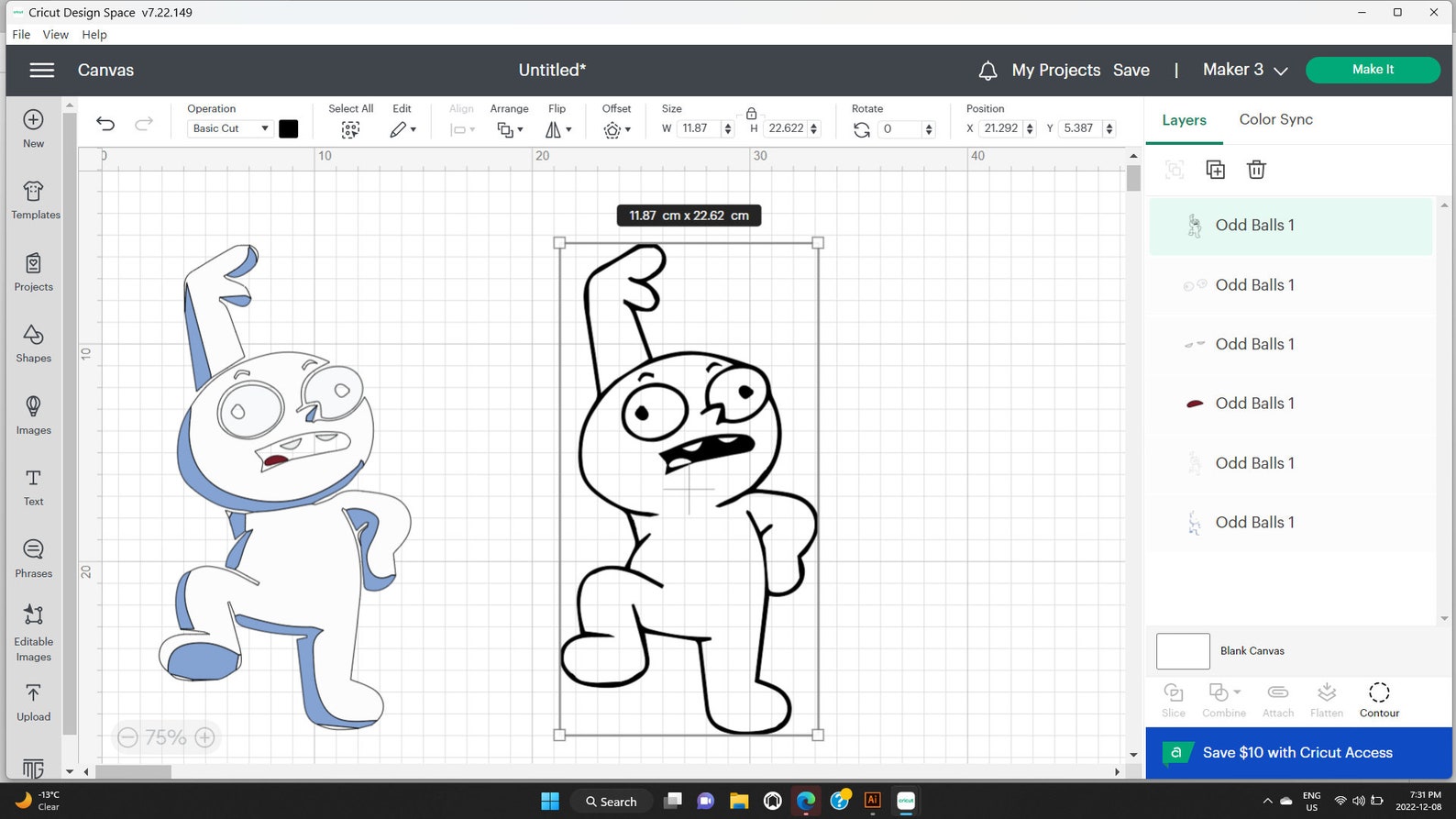1456x819 pixels.
Task: Open the View menu
Action: pyautogui.click(x=55, y=35)
